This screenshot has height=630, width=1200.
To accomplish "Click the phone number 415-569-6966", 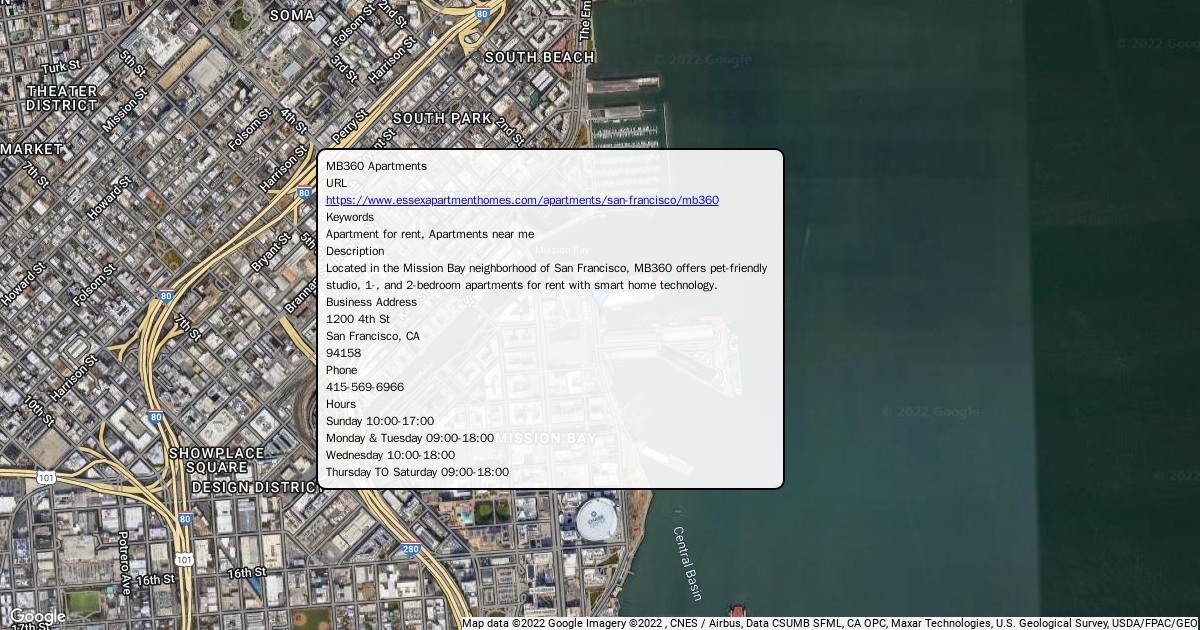I will pos(365,387).
